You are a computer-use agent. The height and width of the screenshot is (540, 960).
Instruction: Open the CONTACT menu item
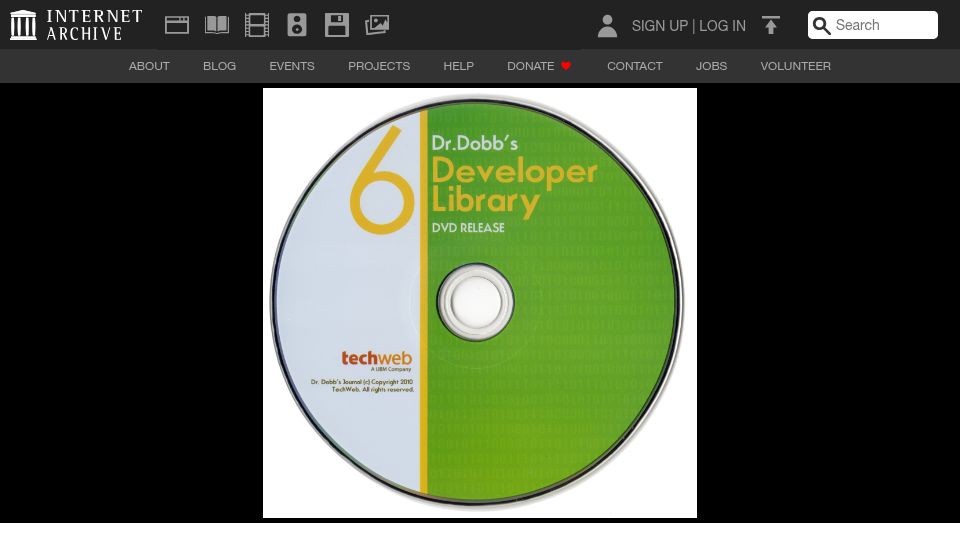635,66
